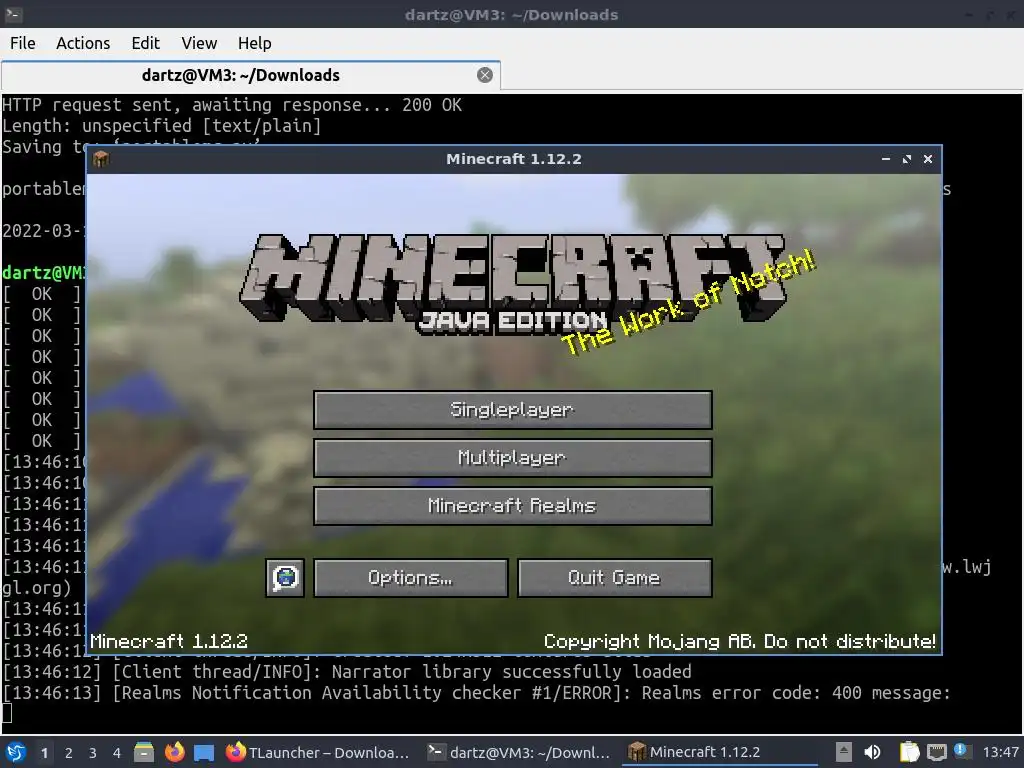Switch to TLauncher Firefox taskbar window

point(318,752)
